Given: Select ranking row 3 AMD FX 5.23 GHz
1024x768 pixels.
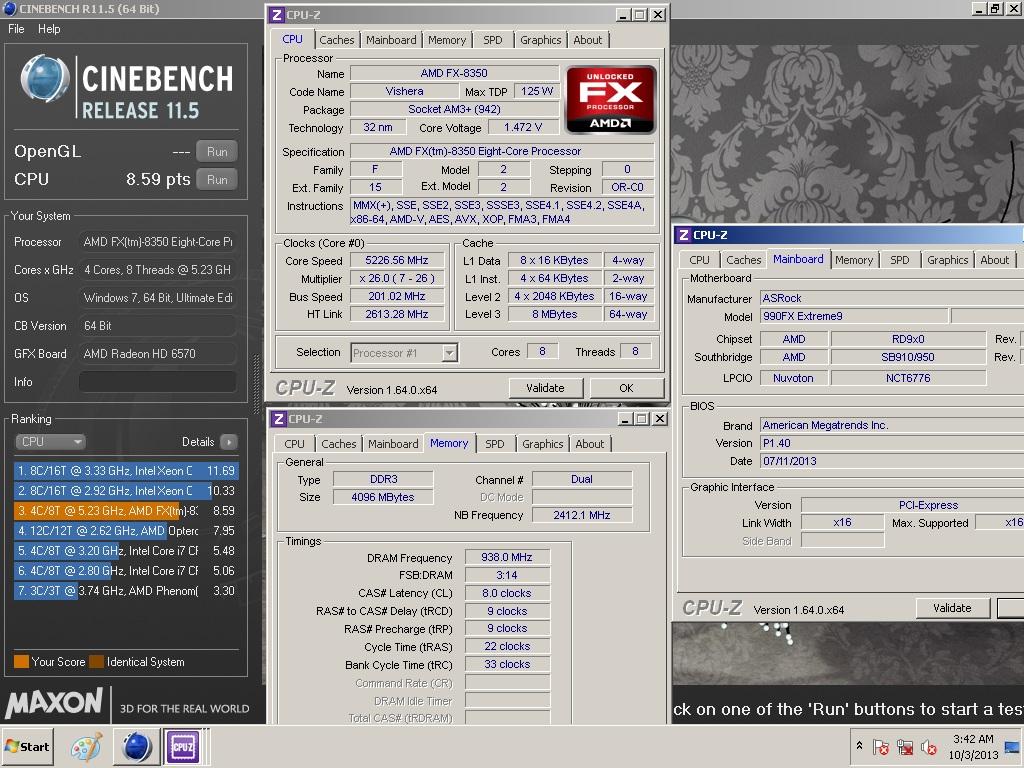Looking at the screenshot, I should [x=126, y=511].
